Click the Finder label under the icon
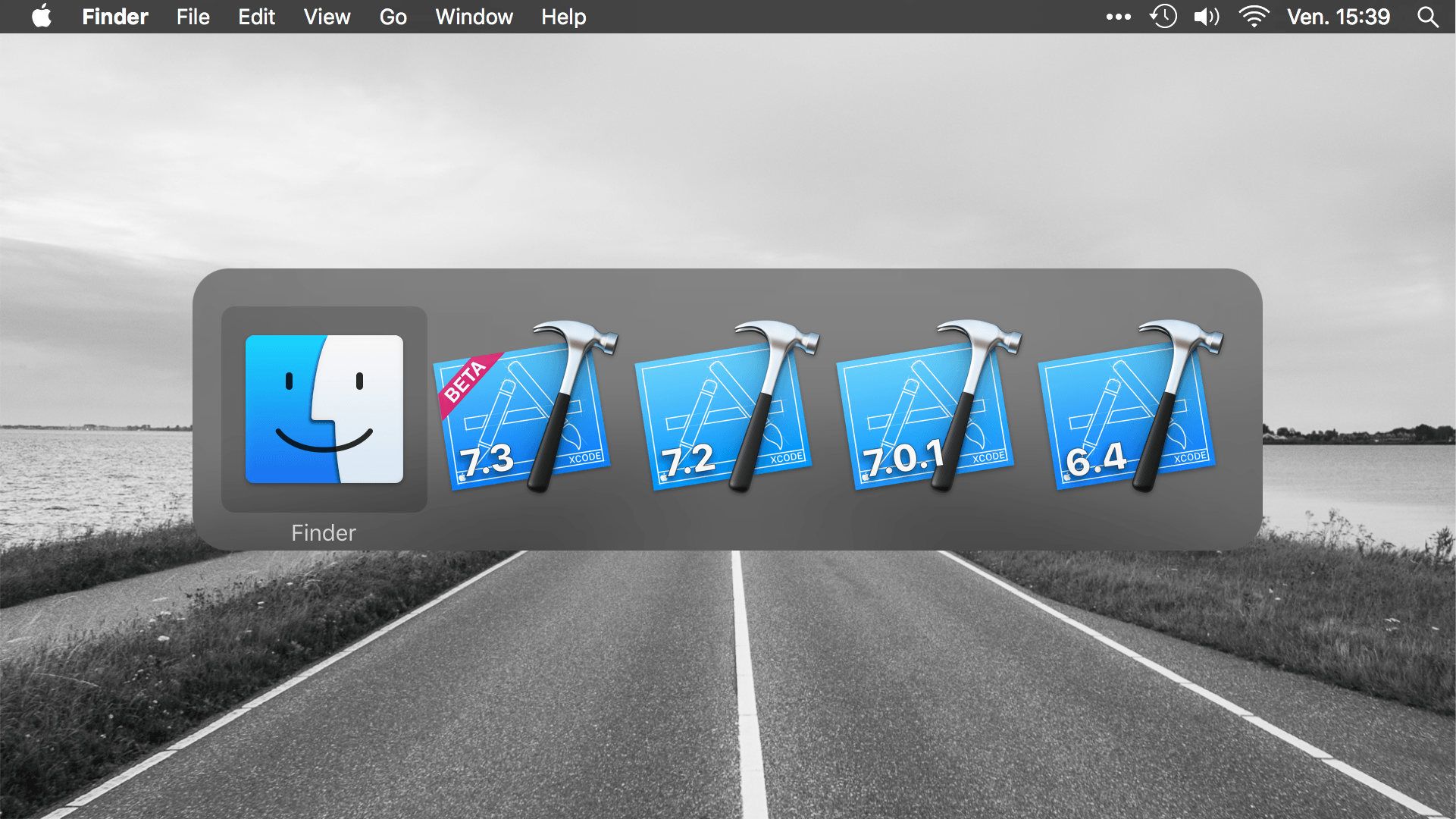 [324, 533]
